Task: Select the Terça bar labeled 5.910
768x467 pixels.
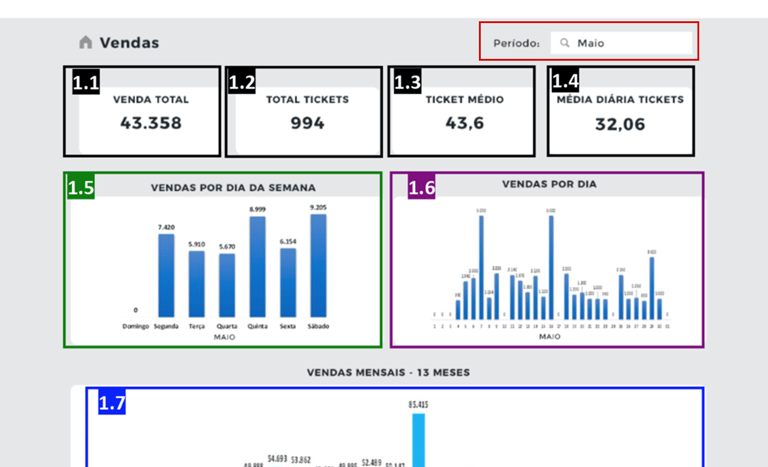Action: 196,284
